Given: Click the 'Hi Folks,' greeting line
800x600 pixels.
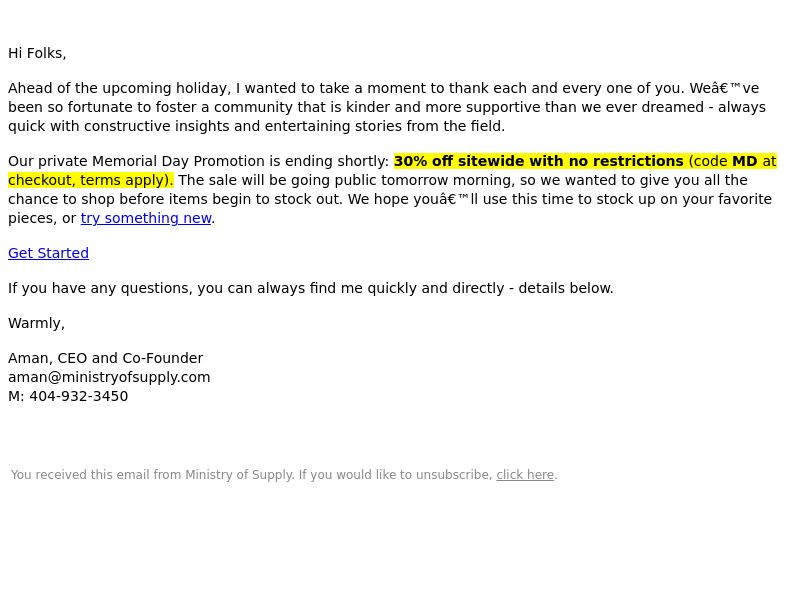Looking at the screenshot, I should pos(37,53).
